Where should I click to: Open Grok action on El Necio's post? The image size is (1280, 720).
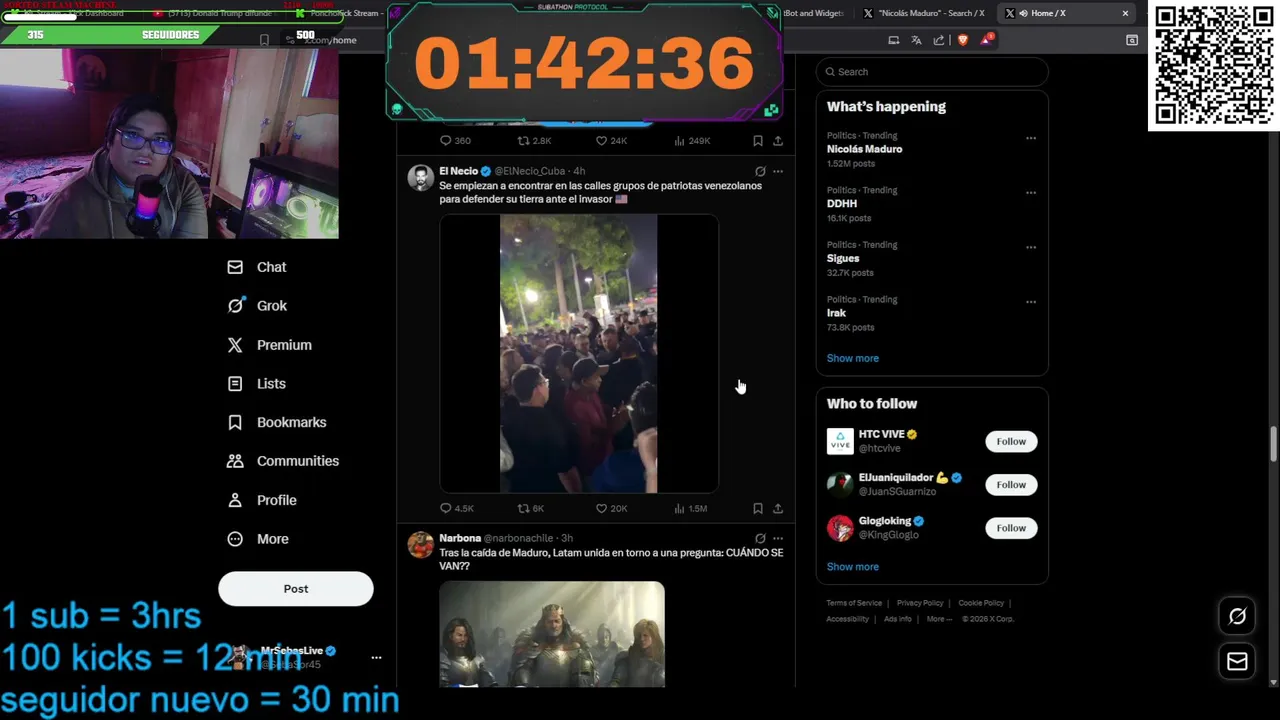pyautogui.click(x=760, y=171)
